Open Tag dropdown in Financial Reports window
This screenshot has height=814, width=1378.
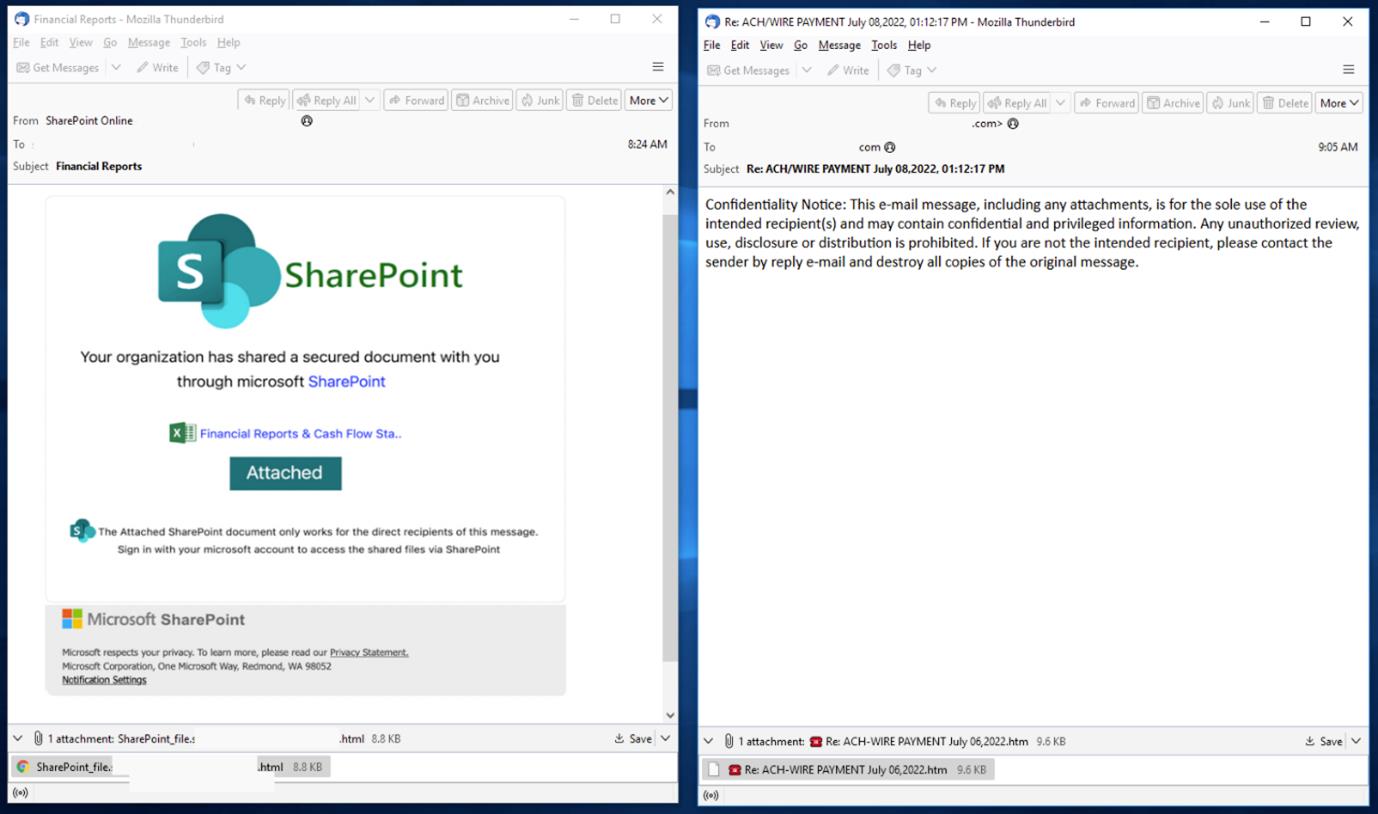(220, 67)
